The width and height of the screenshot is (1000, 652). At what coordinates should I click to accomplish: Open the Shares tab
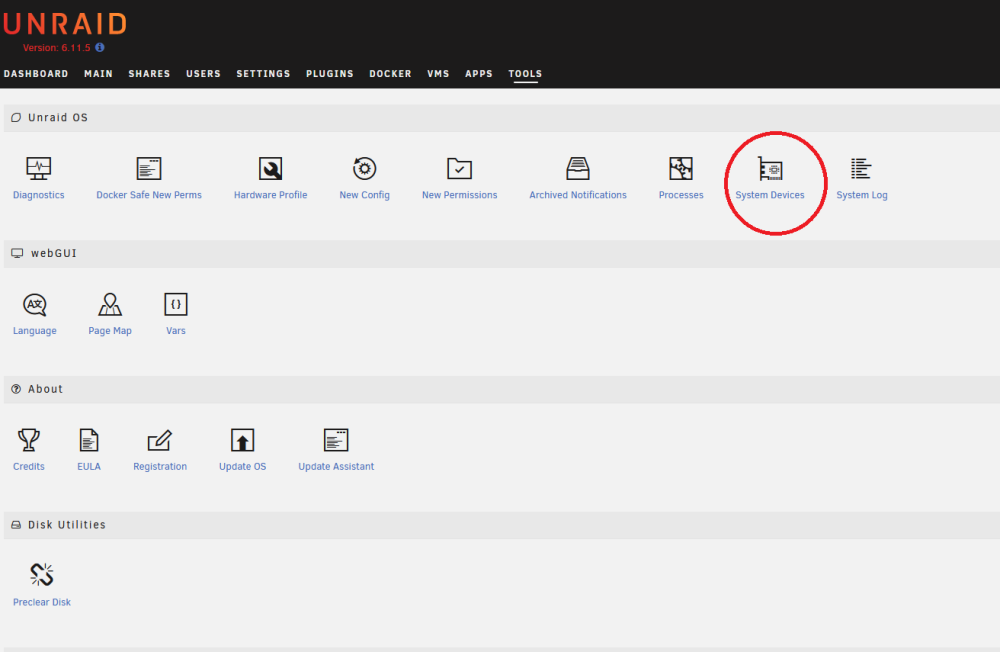149,74
